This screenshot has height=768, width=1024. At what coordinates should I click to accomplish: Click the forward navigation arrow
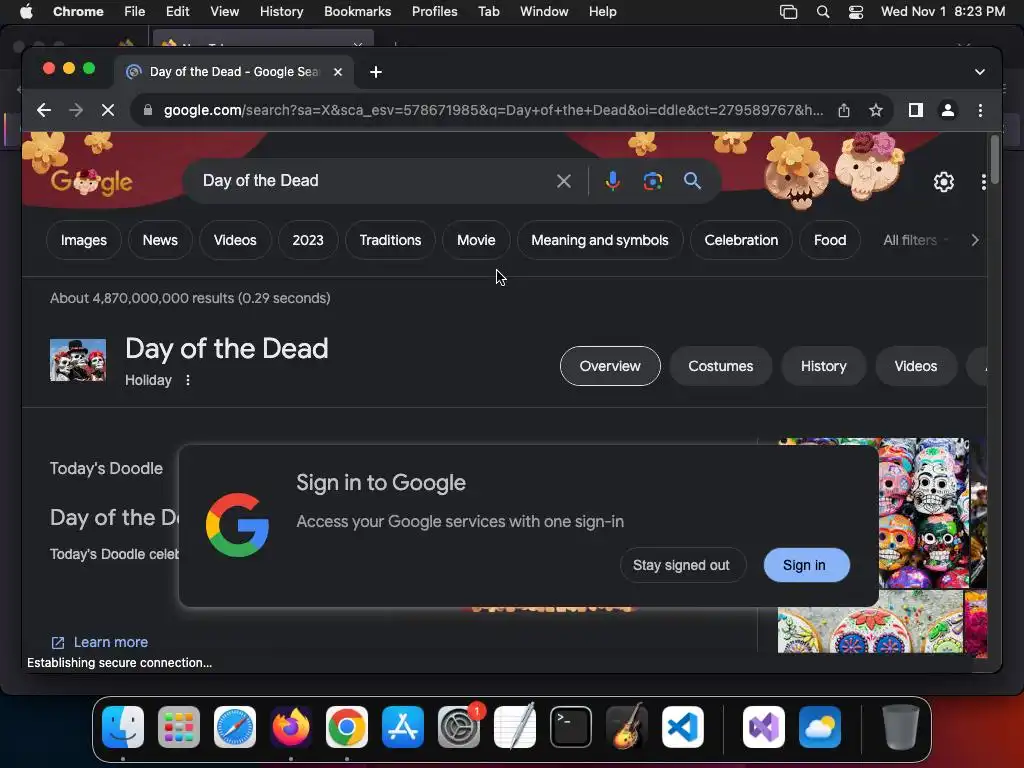coord(76,110)
